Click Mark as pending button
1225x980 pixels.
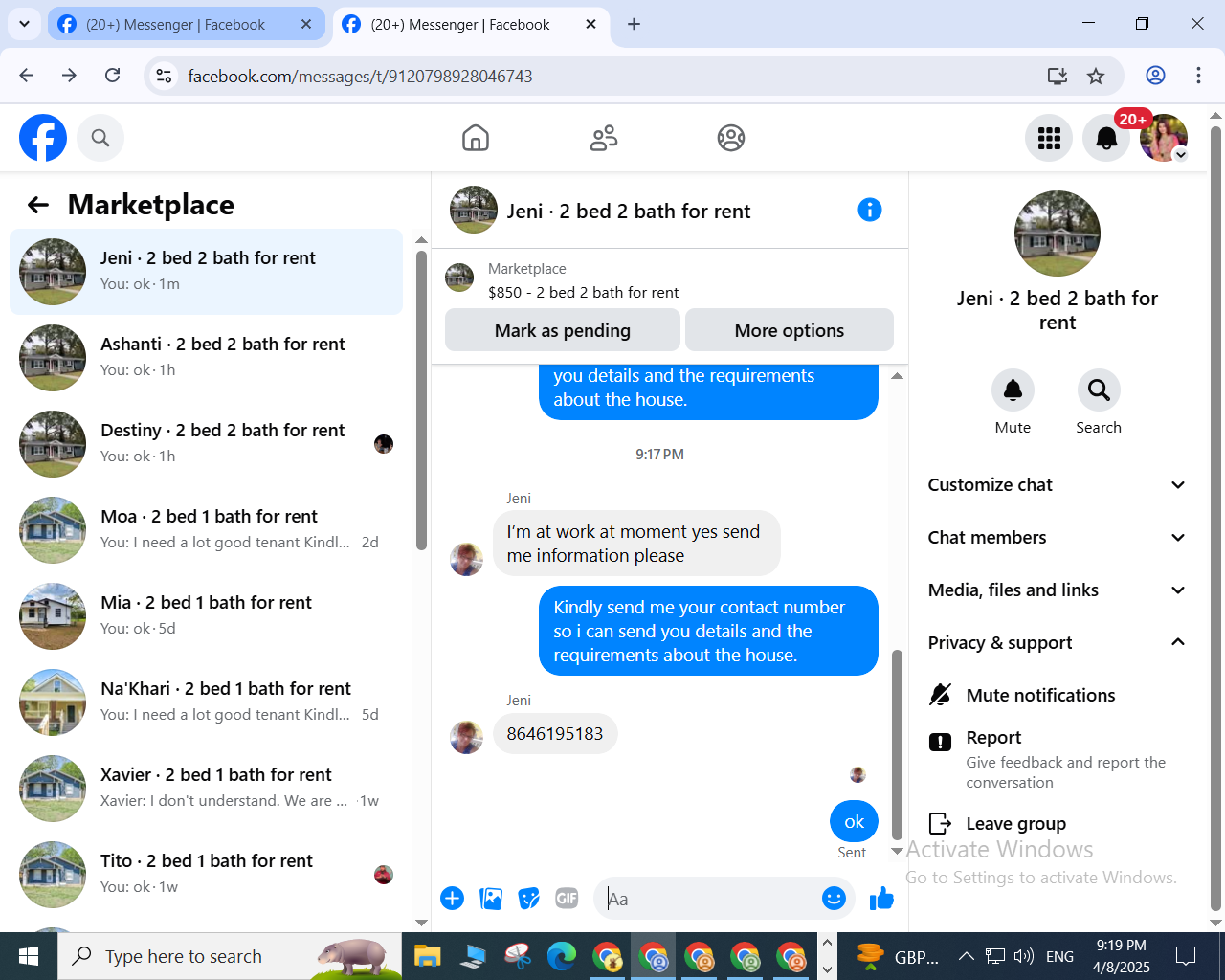(x=563, y=330)
